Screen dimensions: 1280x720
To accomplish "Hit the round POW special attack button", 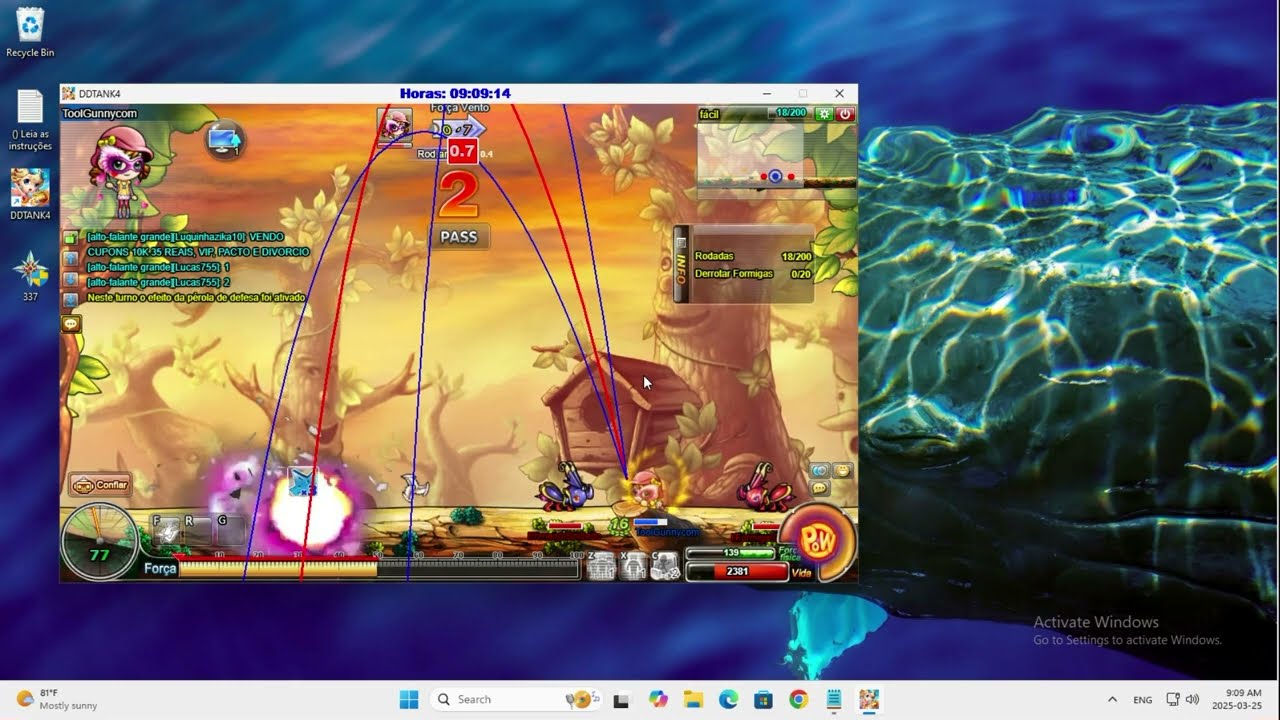I will coord(816,542).
